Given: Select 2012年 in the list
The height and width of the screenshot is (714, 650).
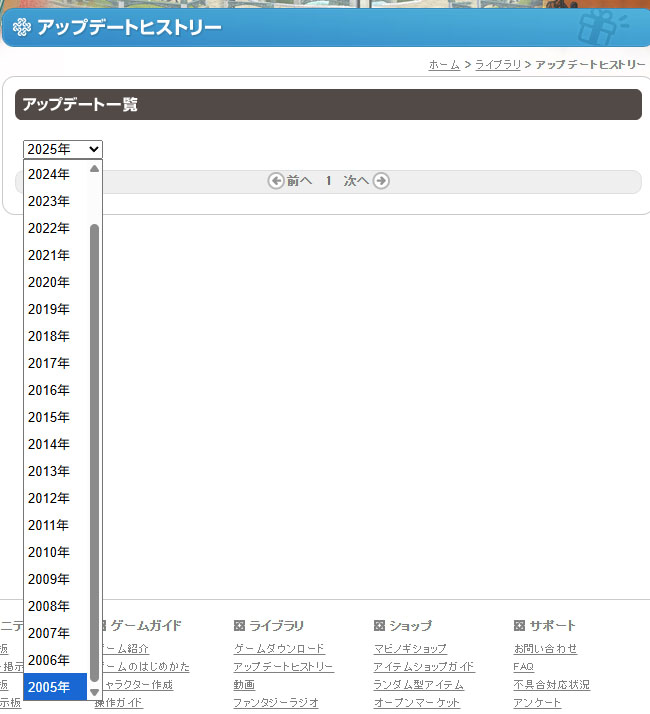Looking at the screenshot, I should 55,498.
